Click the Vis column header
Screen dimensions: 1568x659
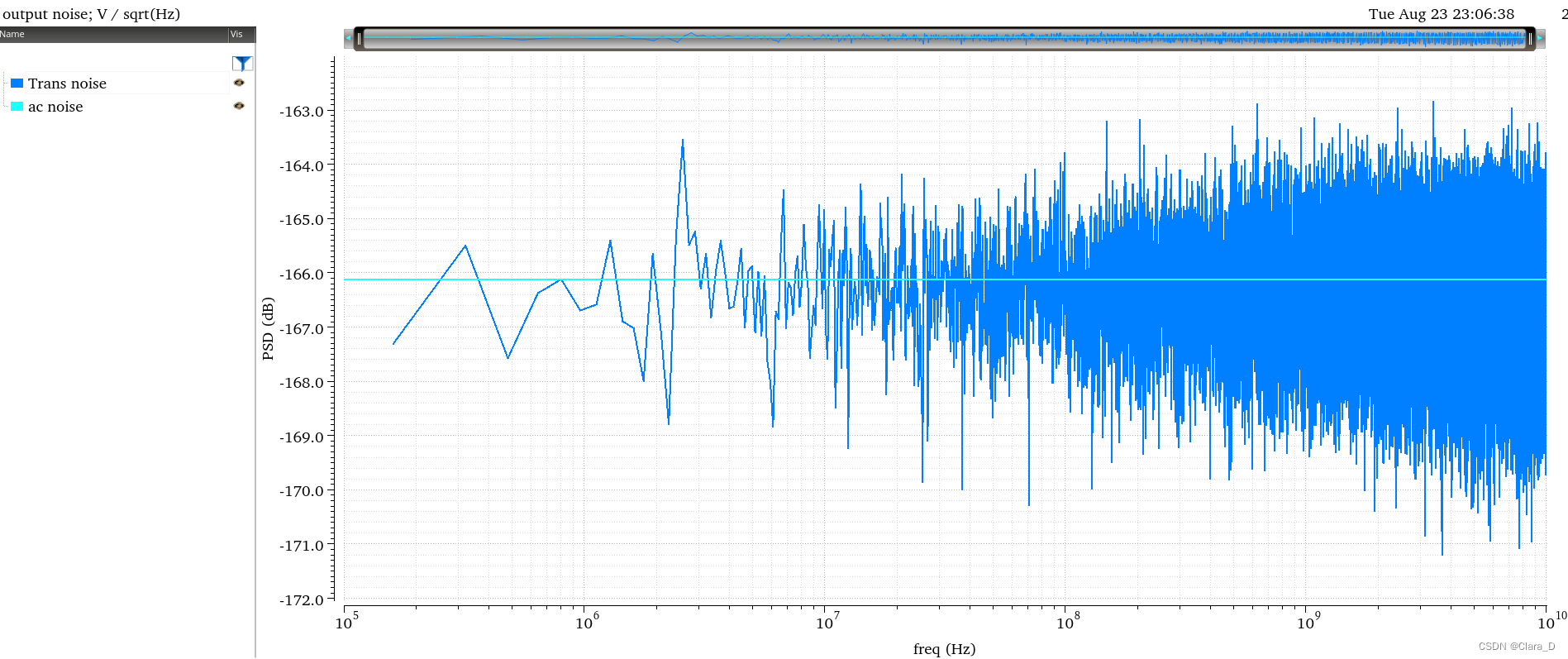coord(241,35)
